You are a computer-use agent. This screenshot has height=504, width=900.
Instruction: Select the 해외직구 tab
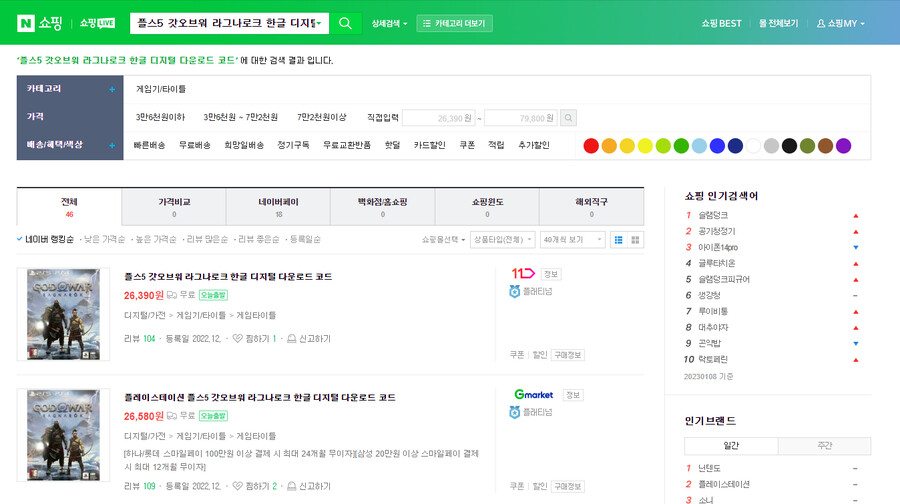591,207
